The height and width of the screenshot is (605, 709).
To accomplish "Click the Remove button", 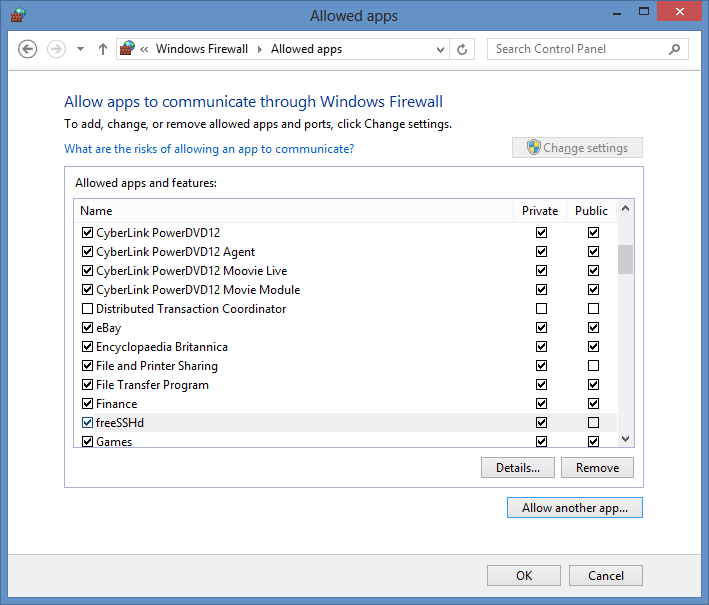I will pyautogui.click(x=597, y=468).
